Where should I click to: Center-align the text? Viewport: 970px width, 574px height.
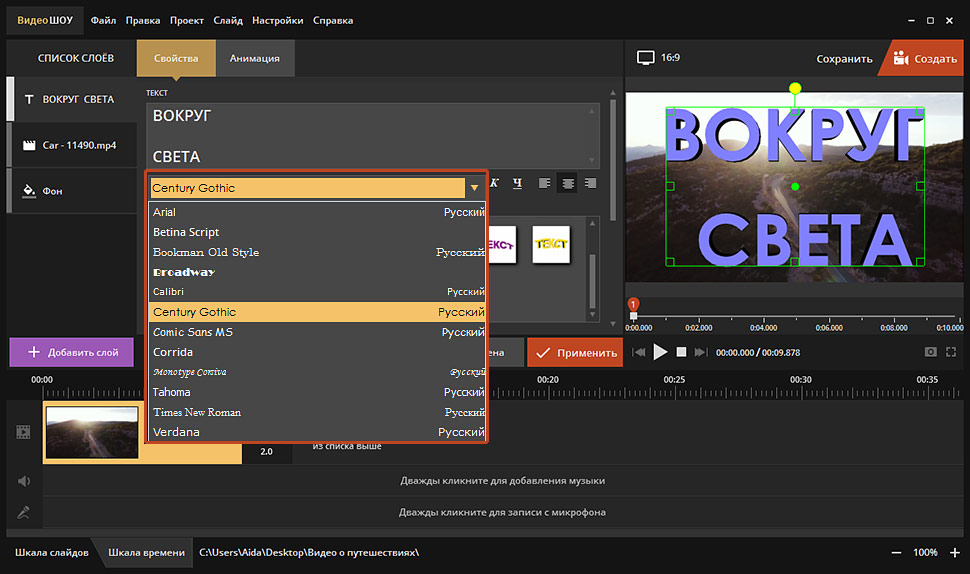click(567, 183)
